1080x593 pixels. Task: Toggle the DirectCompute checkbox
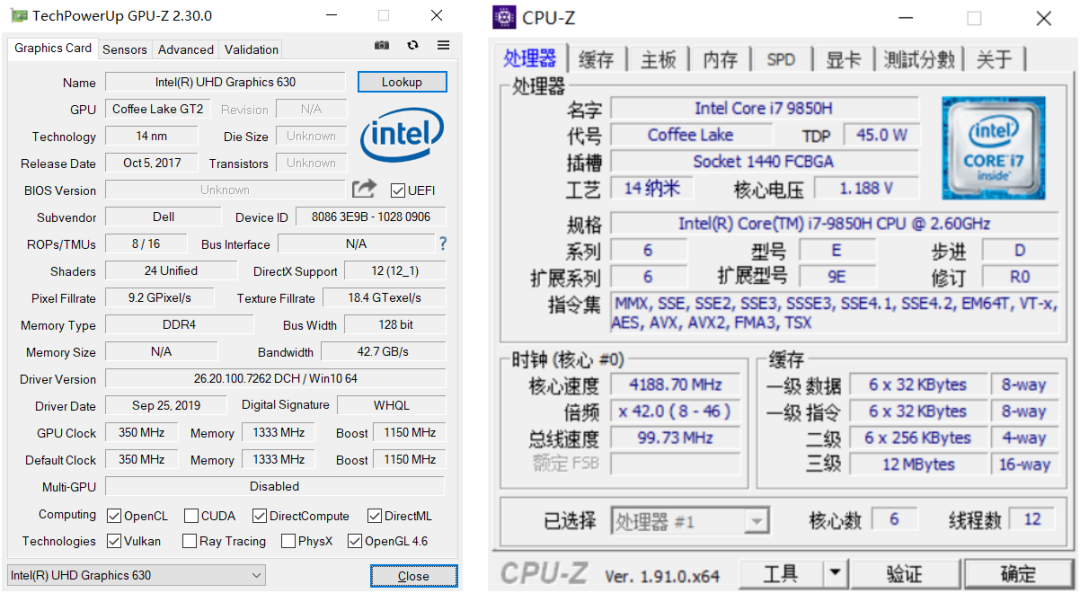[260, 516]
